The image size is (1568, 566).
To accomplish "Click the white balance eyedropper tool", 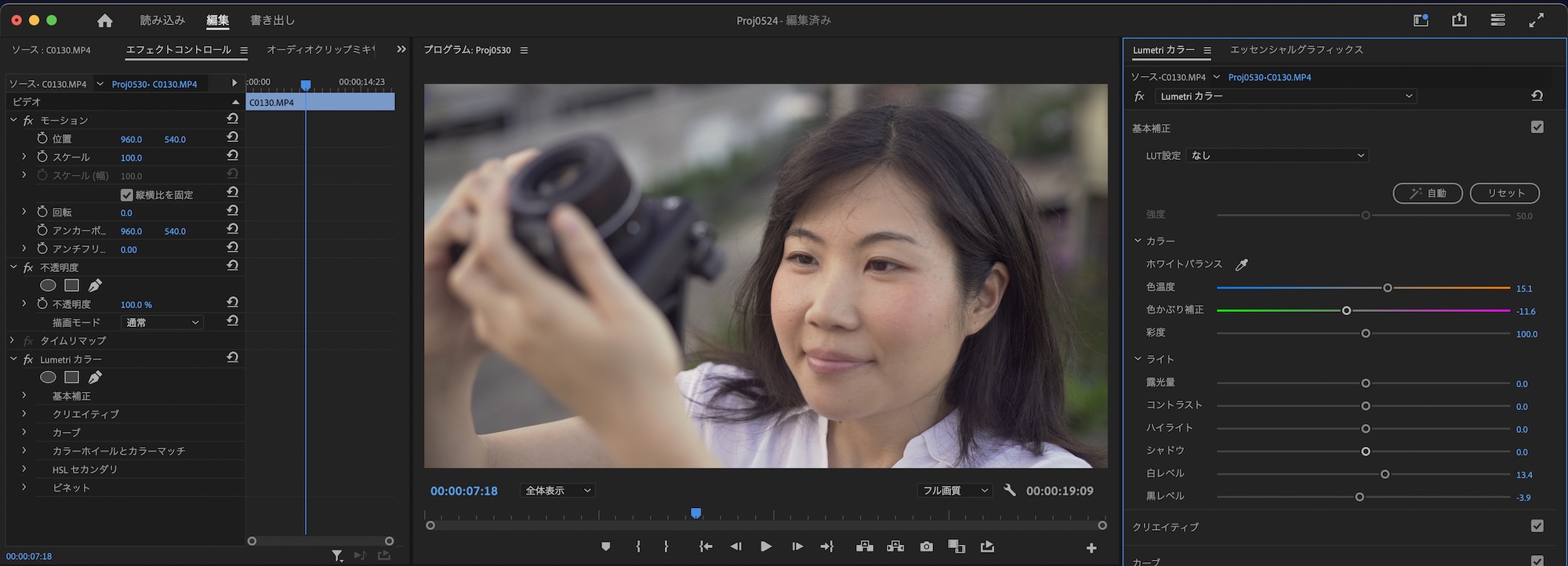I will [x=1241, y=265].
